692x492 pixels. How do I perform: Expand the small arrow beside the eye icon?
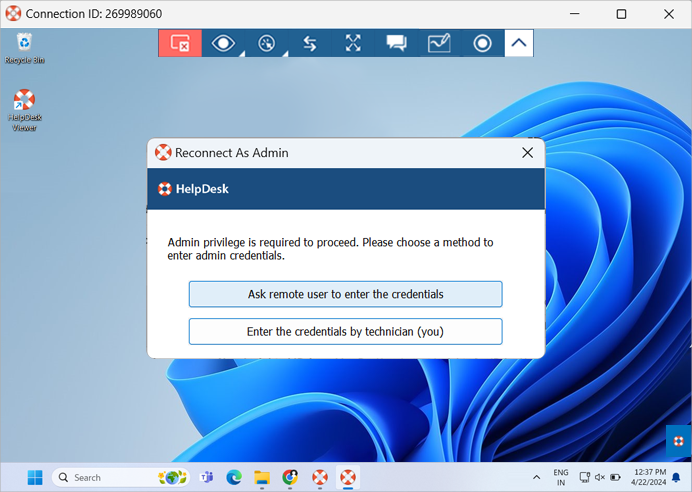pyautogui.click(x=242, y=53)
